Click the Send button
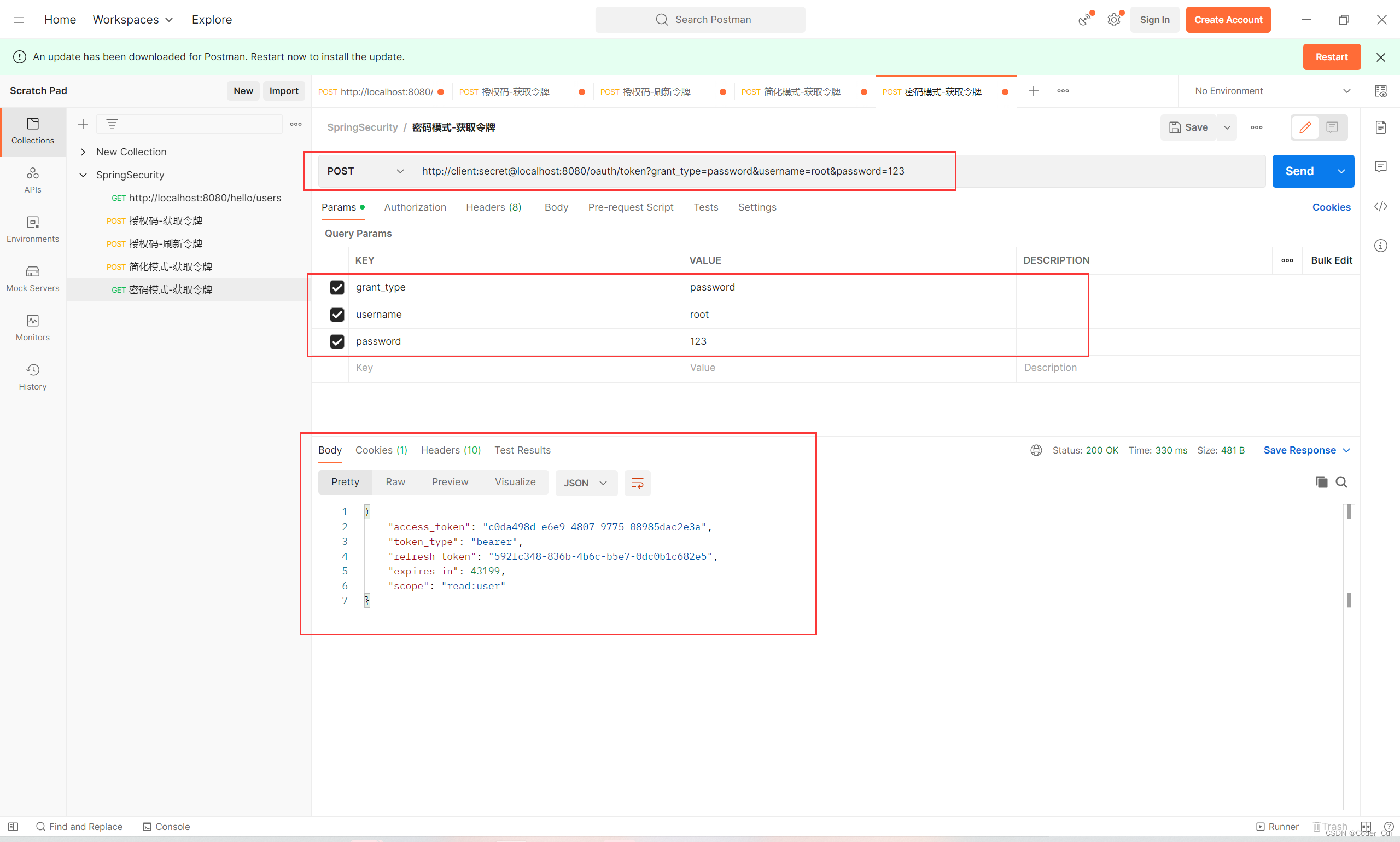The image size is (1400, 842). [1299, 171]
